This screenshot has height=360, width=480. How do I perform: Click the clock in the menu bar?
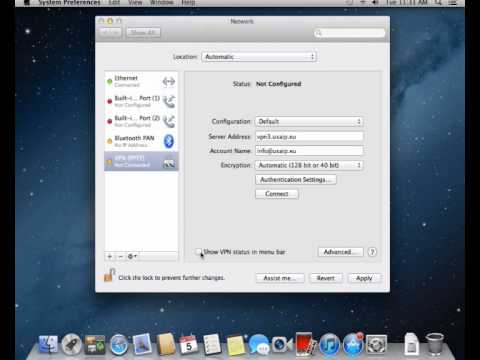coord(407,3)
